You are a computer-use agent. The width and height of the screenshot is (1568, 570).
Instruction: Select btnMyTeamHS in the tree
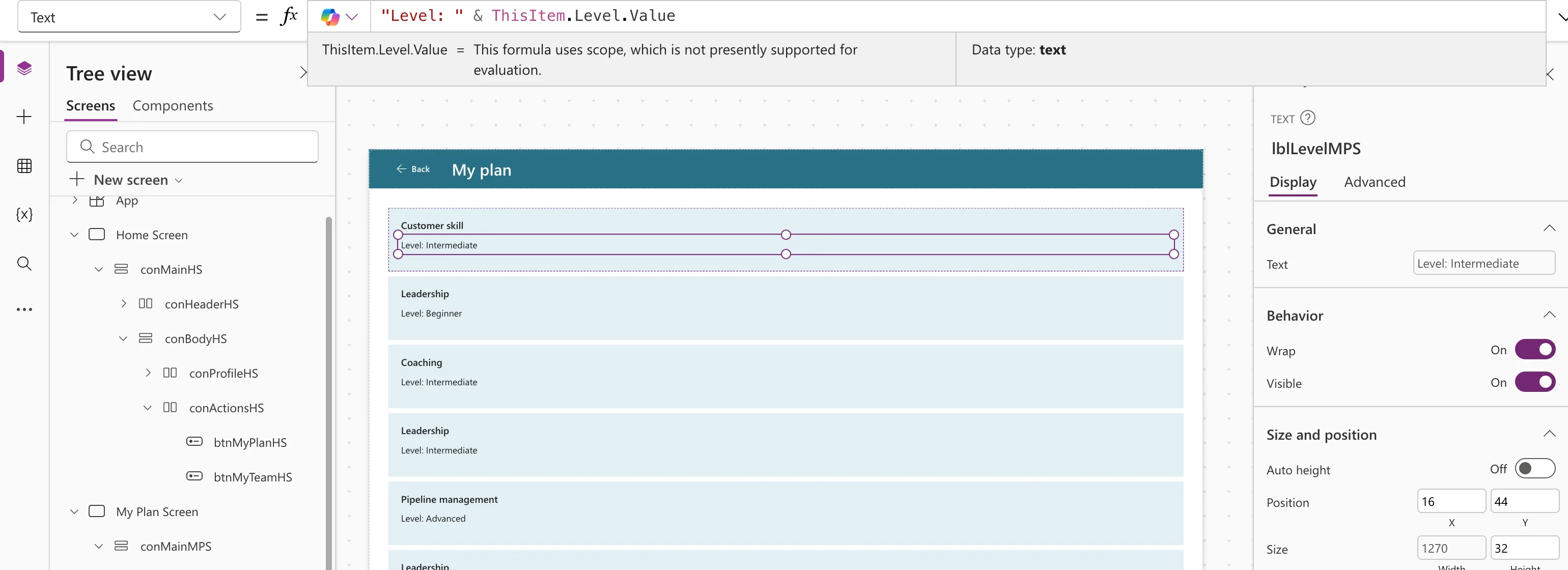point(253,477)
